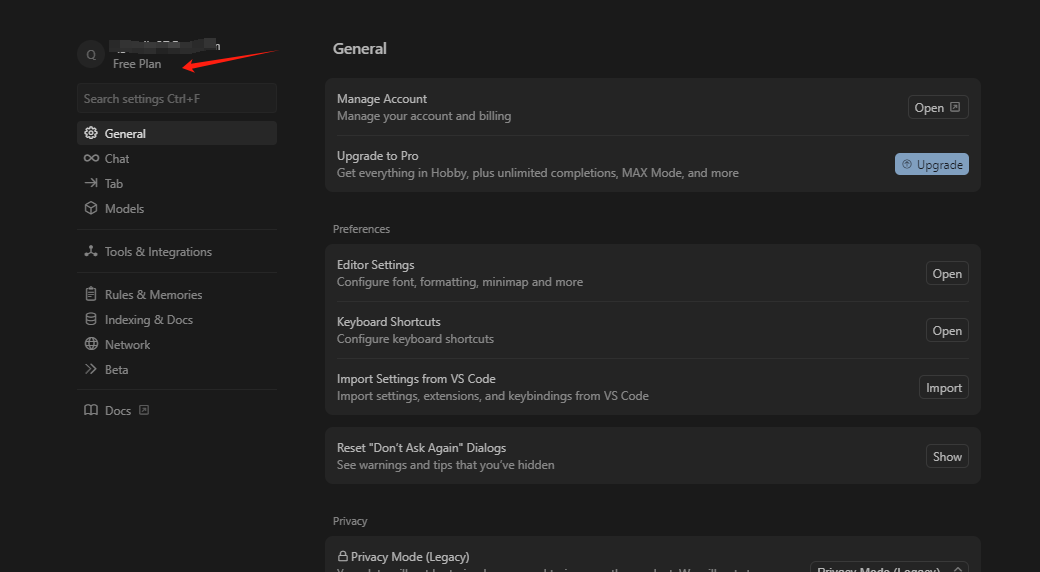Click the Models cube icon

click(91, 209)
